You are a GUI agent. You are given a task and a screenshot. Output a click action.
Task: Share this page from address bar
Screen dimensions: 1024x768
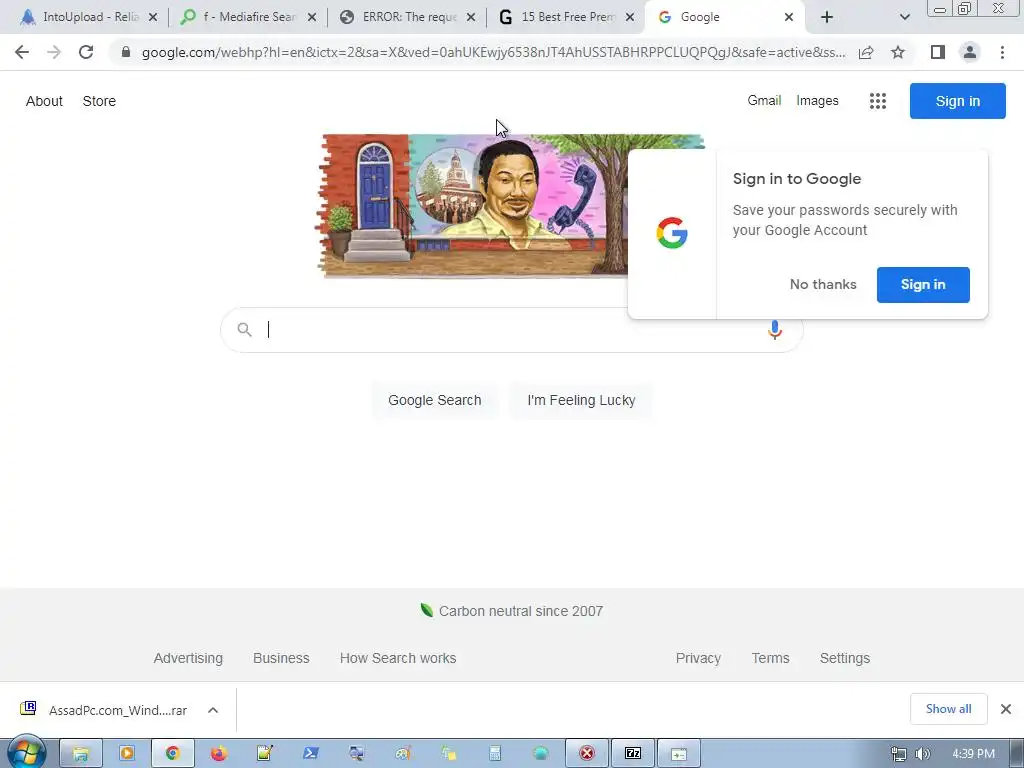(x=866, y=52)
